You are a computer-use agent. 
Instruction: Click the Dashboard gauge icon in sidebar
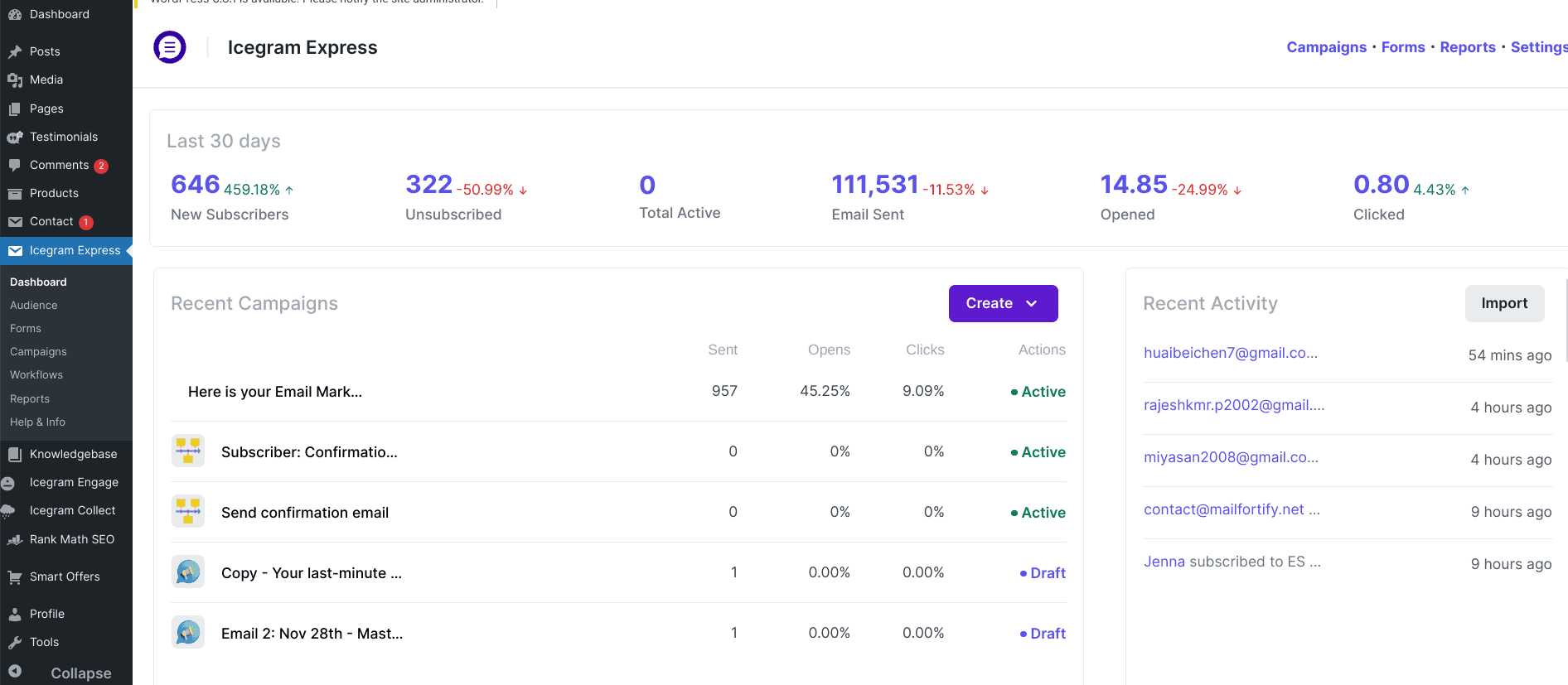[x=15, y=14]
